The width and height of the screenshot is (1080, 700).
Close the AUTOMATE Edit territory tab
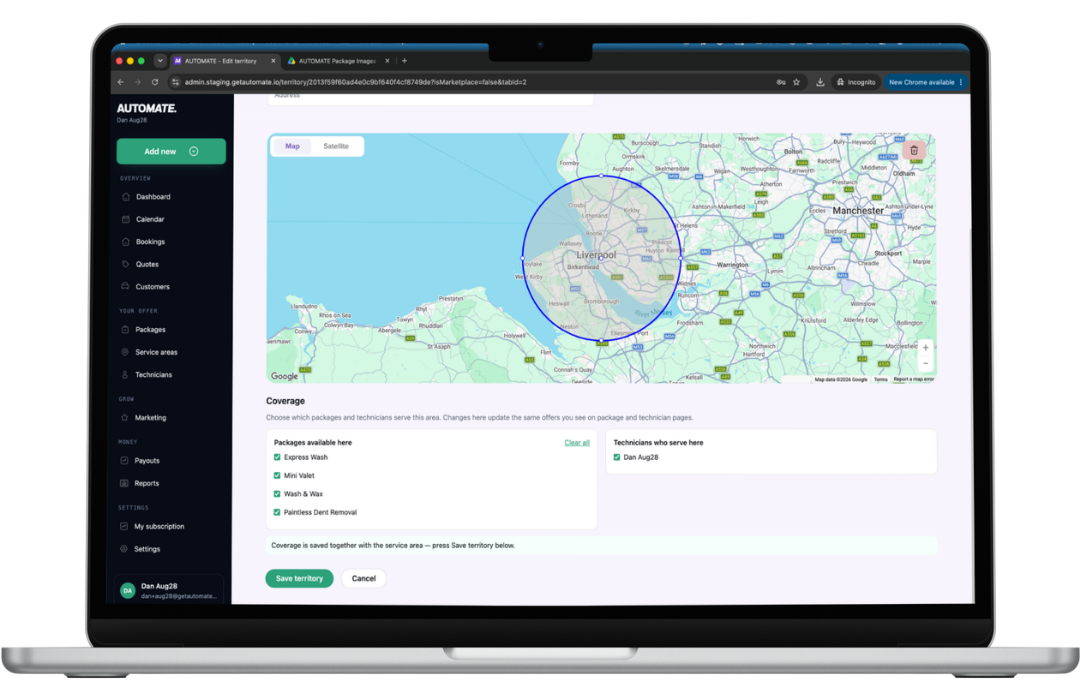click(x=273, y=61)
